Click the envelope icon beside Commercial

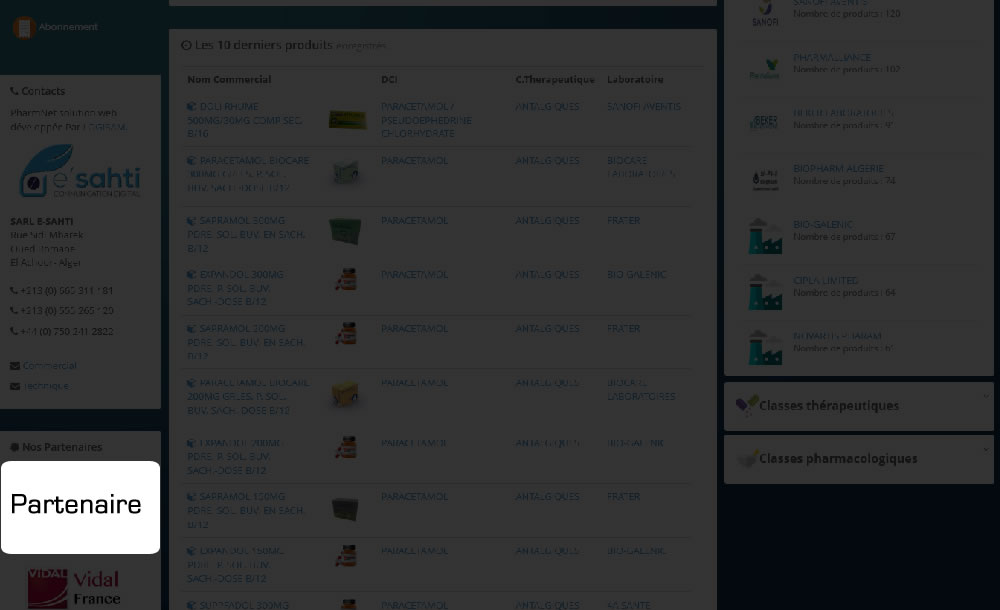(x=15, y=366)
